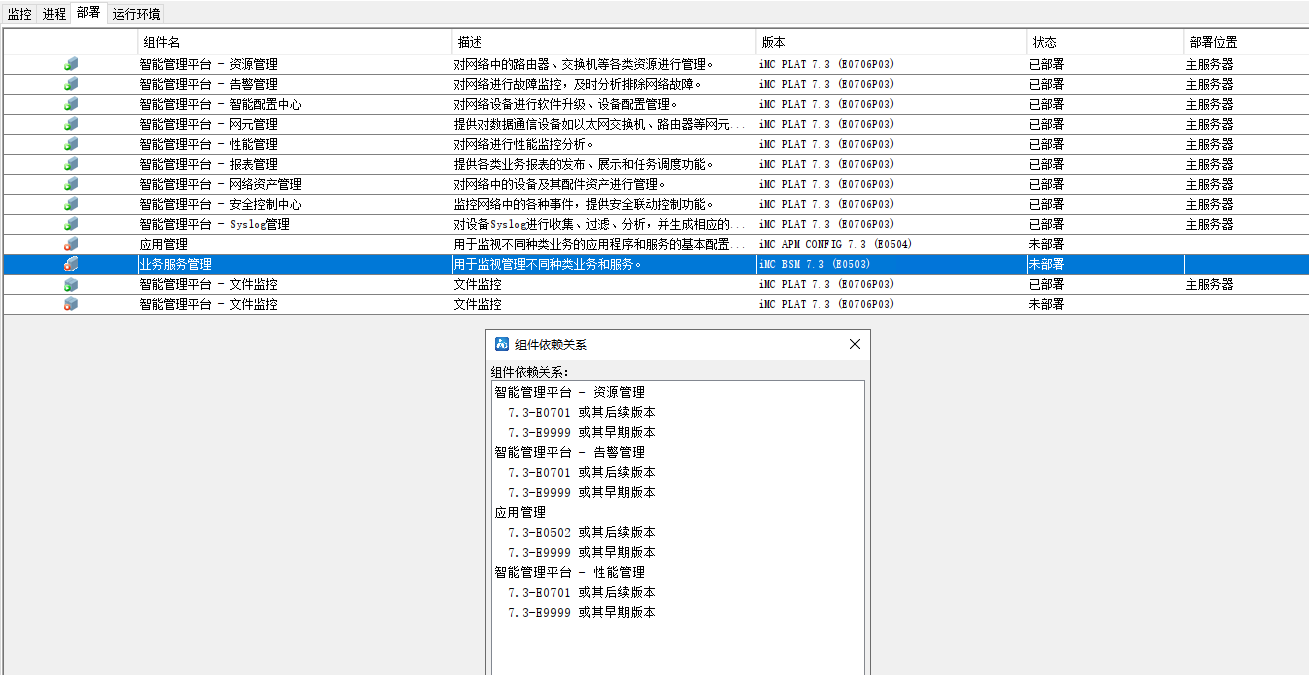
Task: Select the icon next to 智能配置中心 row
Action: click(x=71, y=104)
